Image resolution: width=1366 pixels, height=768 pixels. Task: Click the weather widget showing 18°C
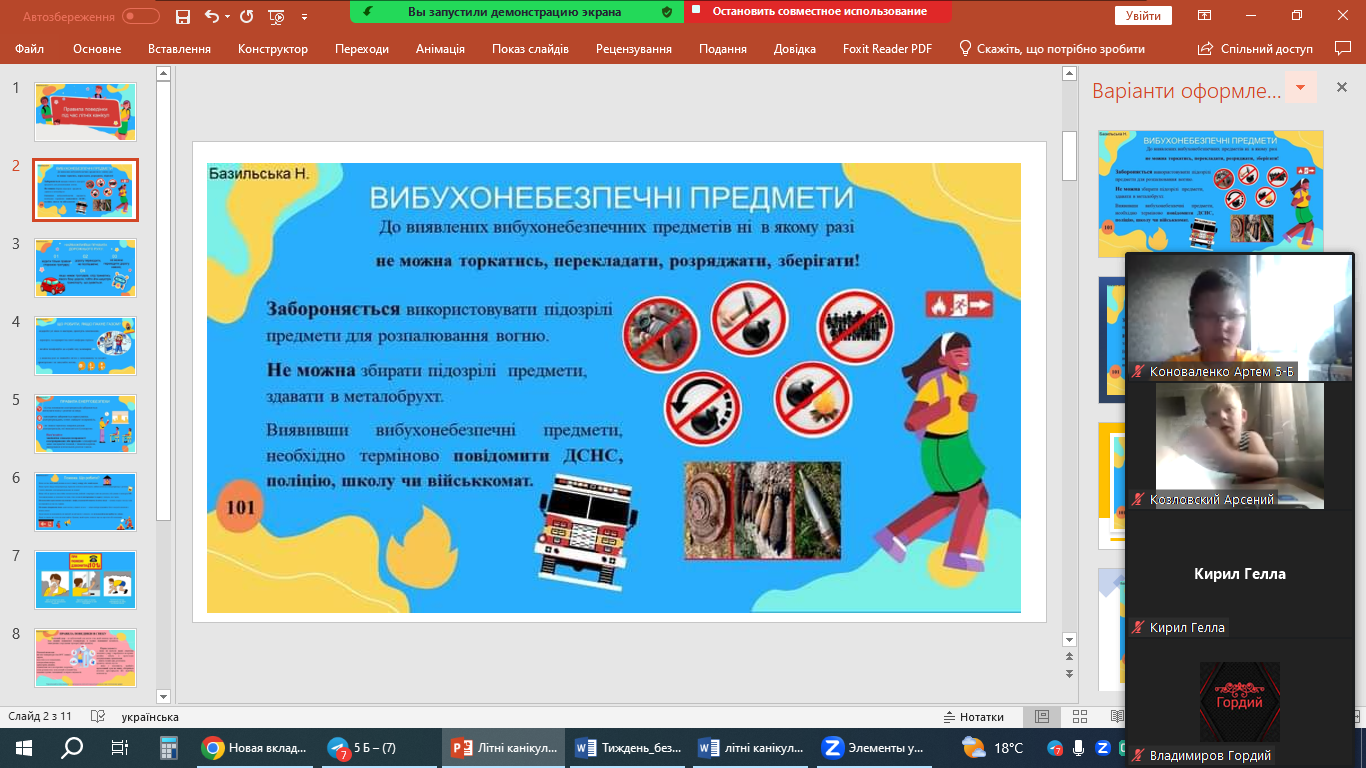(993, 747)
